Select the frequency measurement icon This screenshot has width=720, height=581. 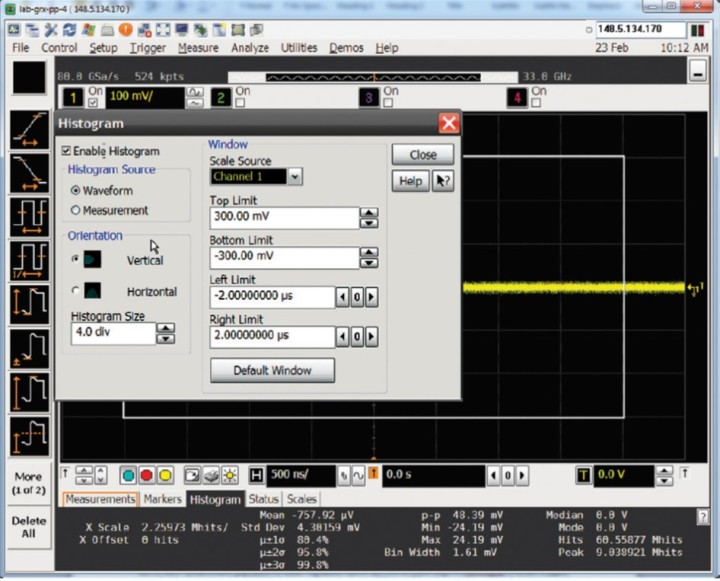click(29, 260)
